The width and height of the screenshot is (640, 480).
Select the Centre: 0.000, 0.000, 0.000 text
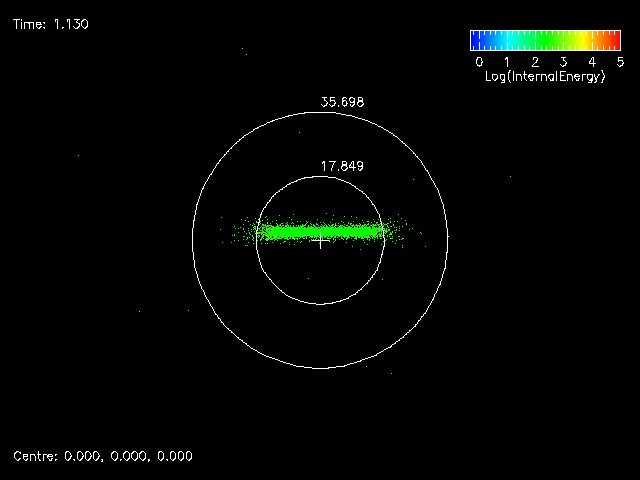[x=103, y=456]
